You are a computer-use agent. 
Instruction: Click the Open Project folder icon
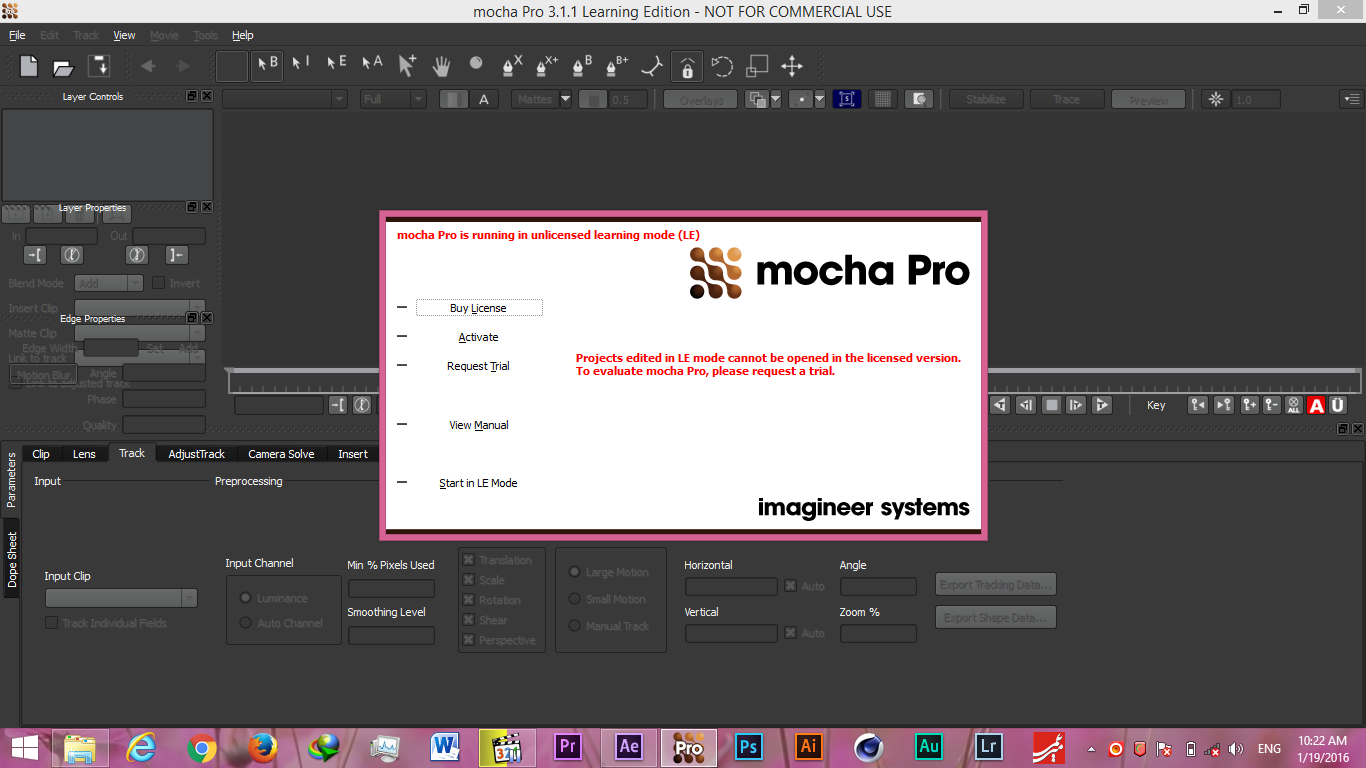click(64, 67)
